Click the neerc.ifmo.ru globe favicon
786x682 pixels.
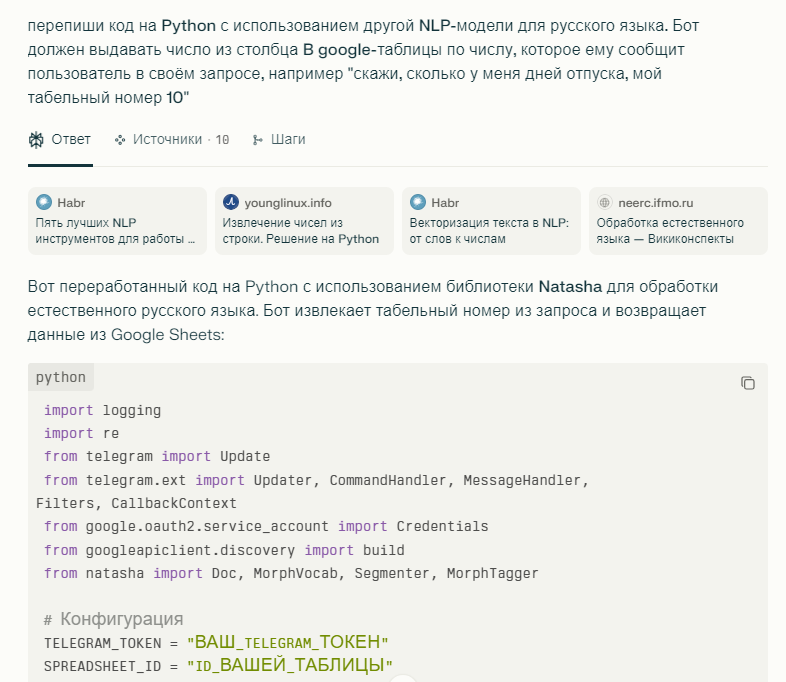coord(605,202)
